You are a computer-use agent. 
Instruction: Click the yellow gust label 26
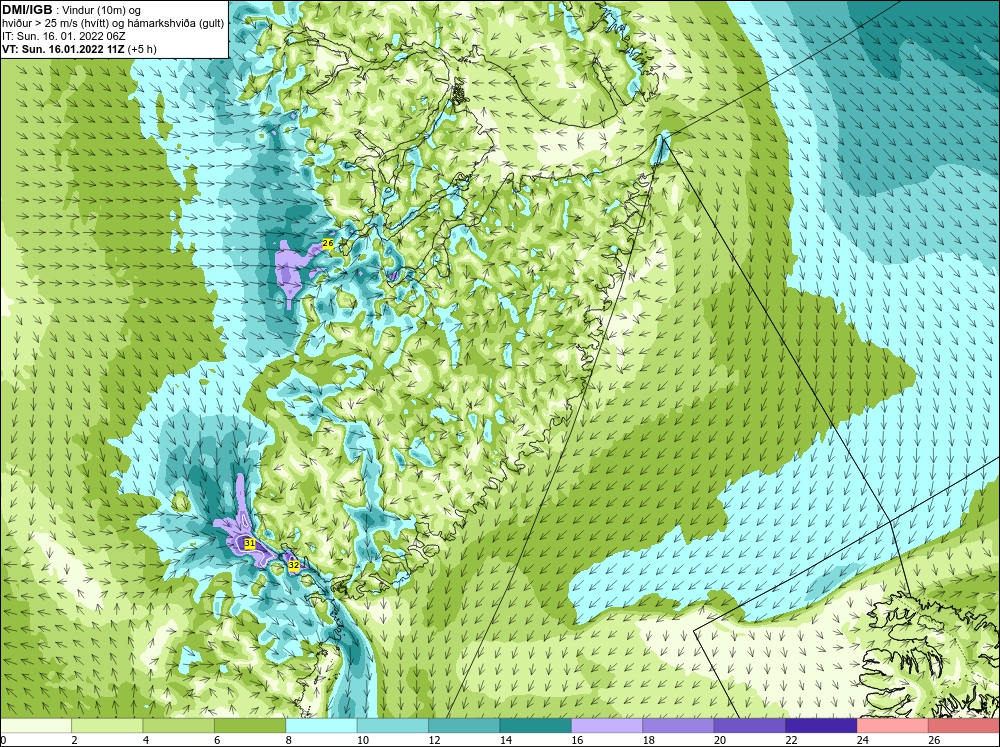tap(328, 243)
